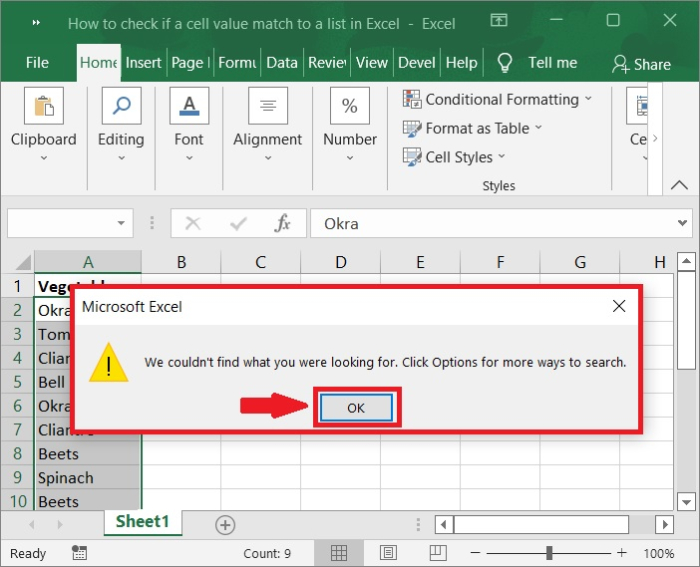Open Cell Styles menu
Viewport: 700px width, 567px height.
tap(454, 157)
